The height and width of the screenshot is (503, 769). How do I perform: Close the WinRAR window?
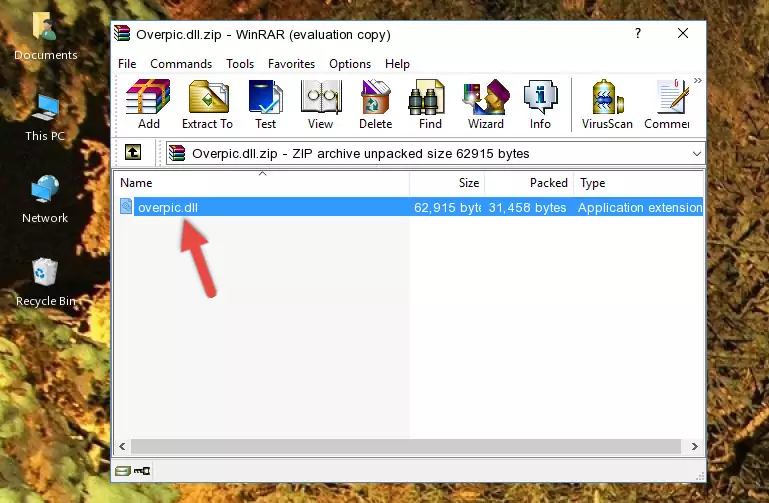[x=683, y=33]
